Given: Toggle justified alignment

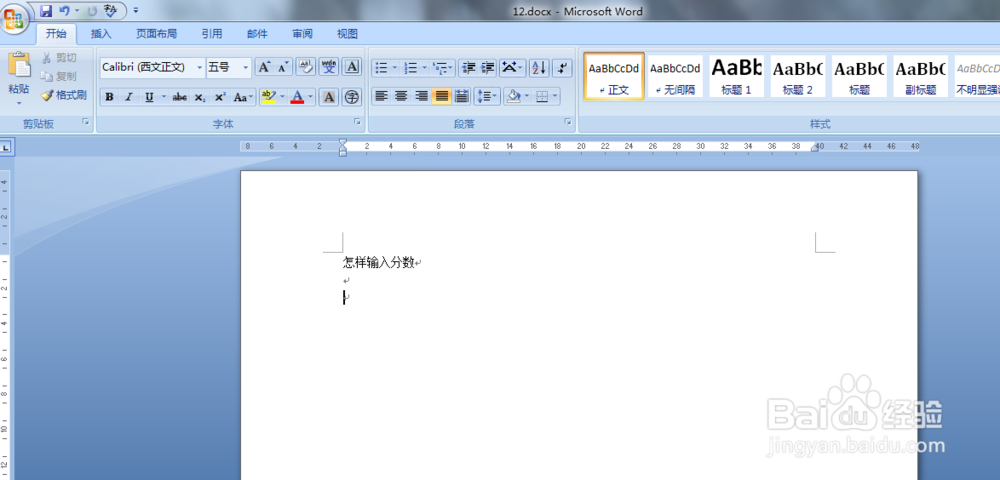Looking at the screenshot, I should (441, 96).
